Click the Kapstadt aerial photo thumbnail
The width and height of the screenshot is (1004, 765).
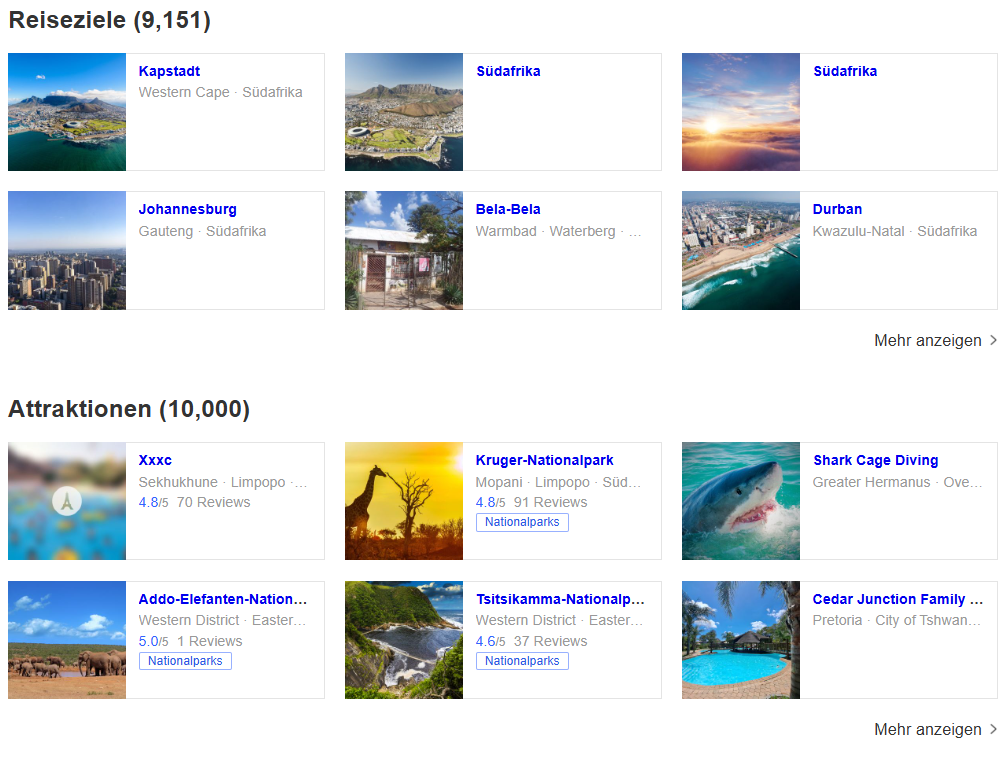pos(67,112)
